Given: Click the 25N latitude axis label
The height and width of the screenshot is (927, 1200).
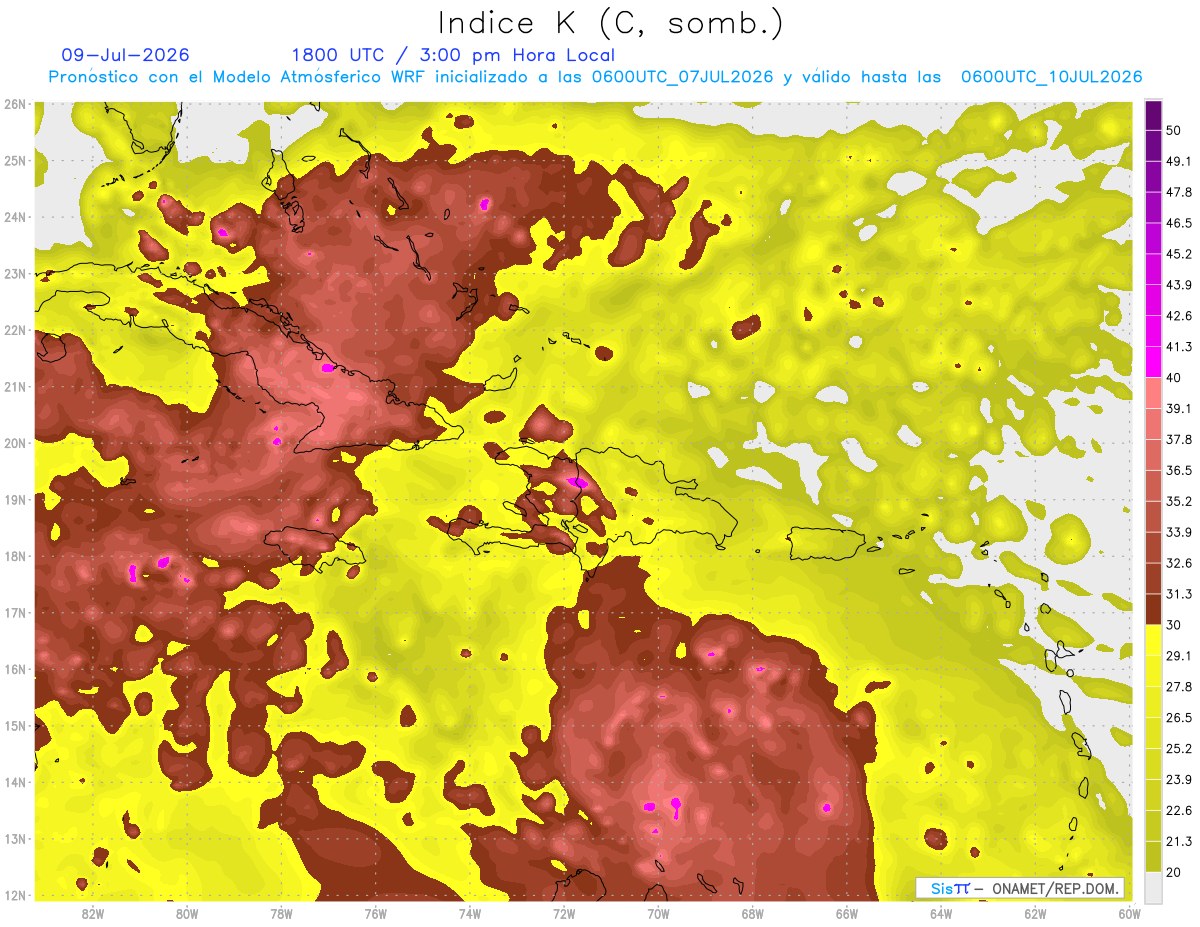Looking at the screenshot, I should coord(14,161).
